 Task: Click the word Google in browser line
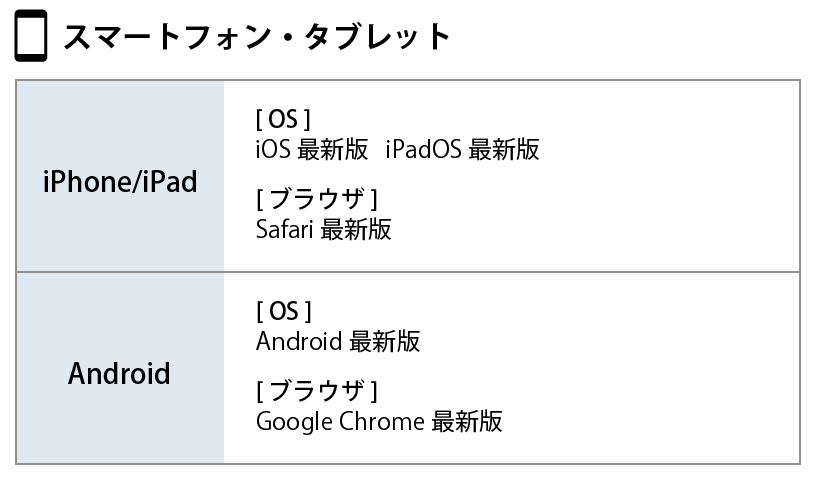click(294, 423)
